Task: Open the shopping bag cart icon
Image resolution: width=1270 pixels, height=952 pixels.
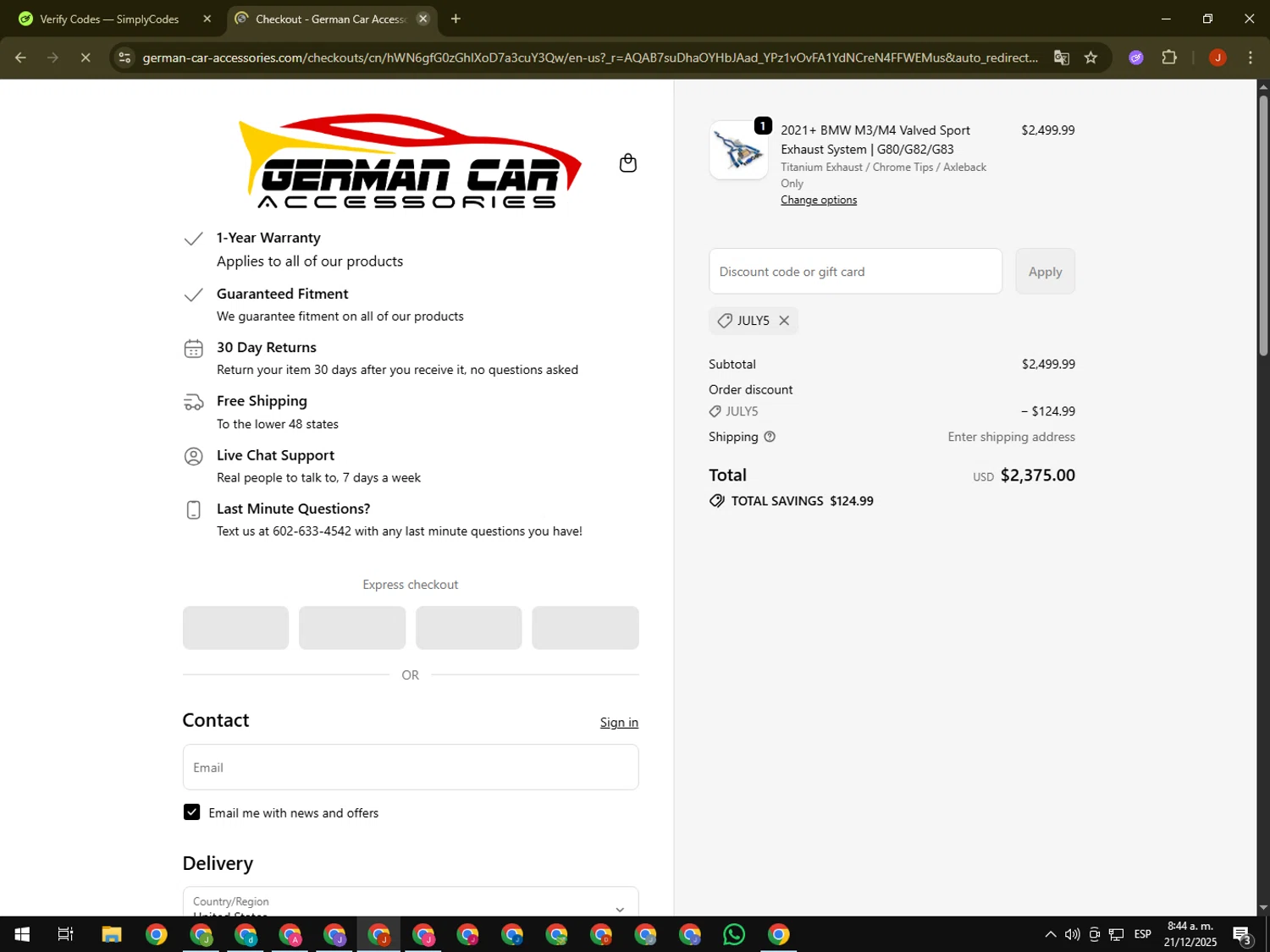Action: click(627, 162)
